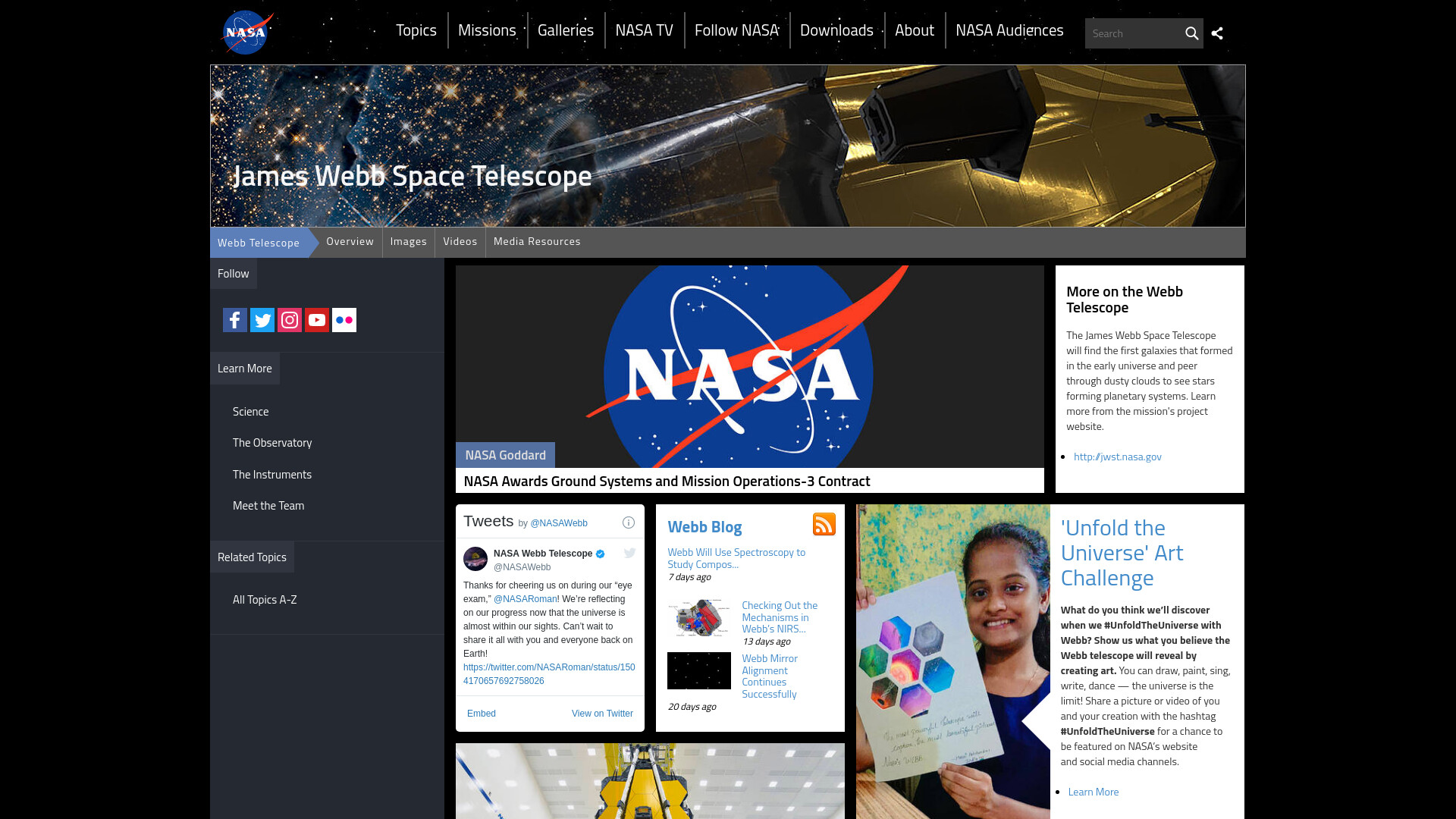Click the NASA logo in header

tap(246, 33)
